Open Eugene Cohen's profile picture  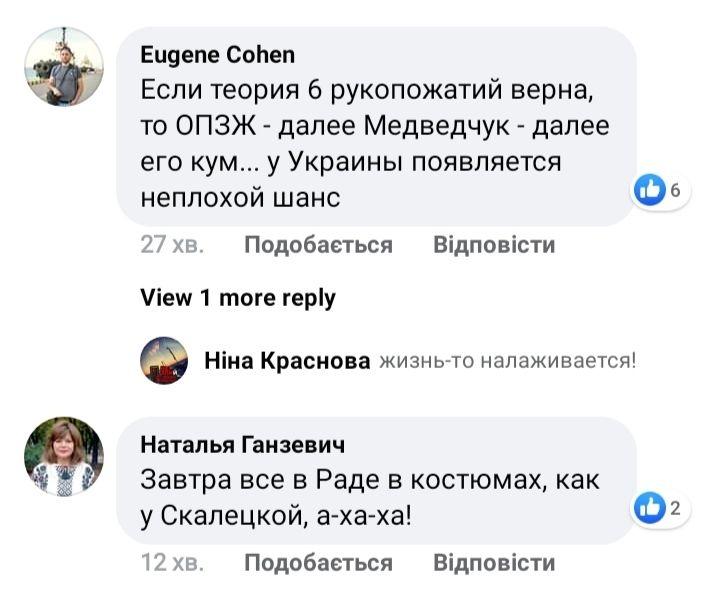click(64, 66)
